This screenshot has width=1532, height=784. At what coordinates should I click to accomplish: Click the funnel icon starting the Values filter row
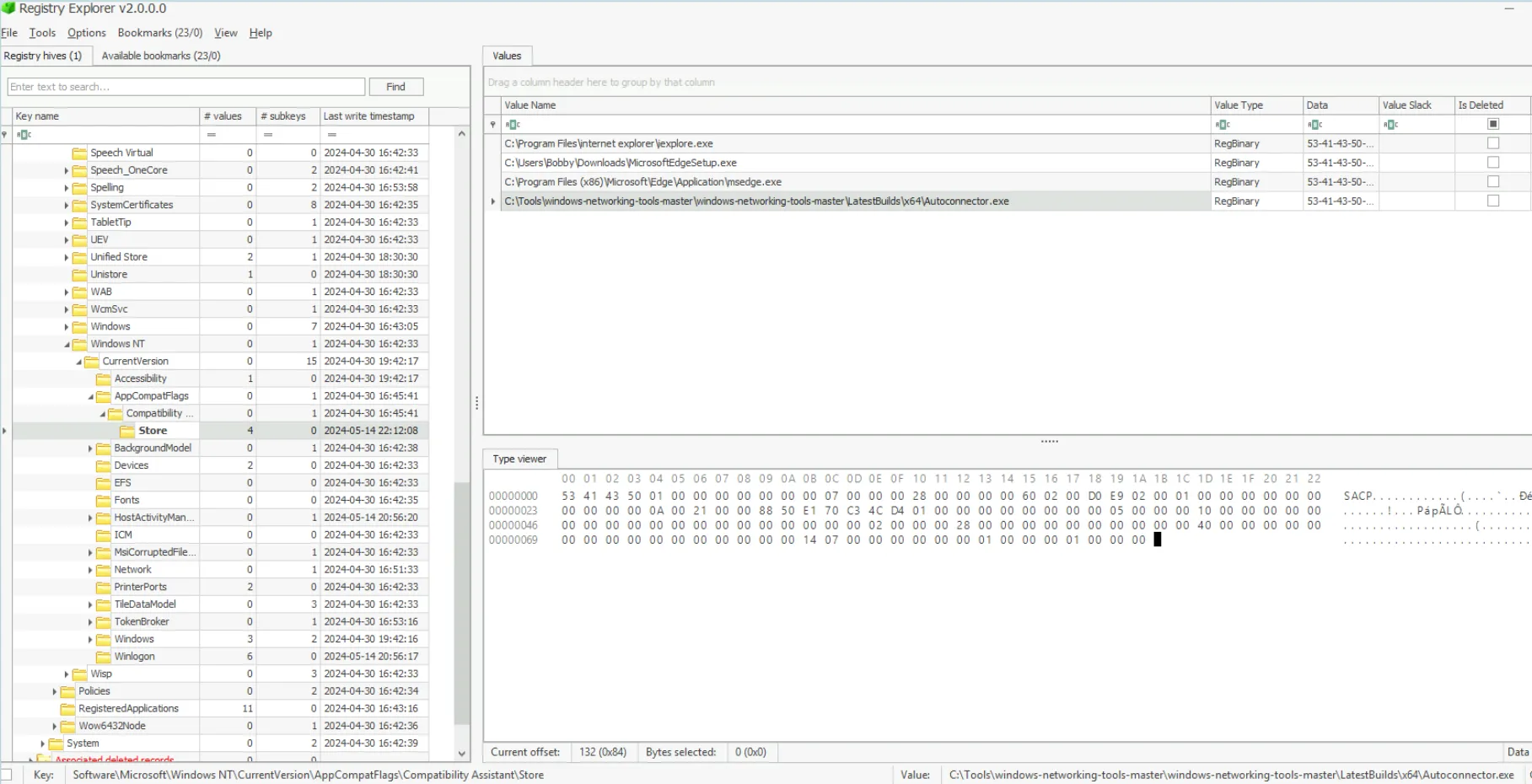pyautogui.click(x=493, y=124)
